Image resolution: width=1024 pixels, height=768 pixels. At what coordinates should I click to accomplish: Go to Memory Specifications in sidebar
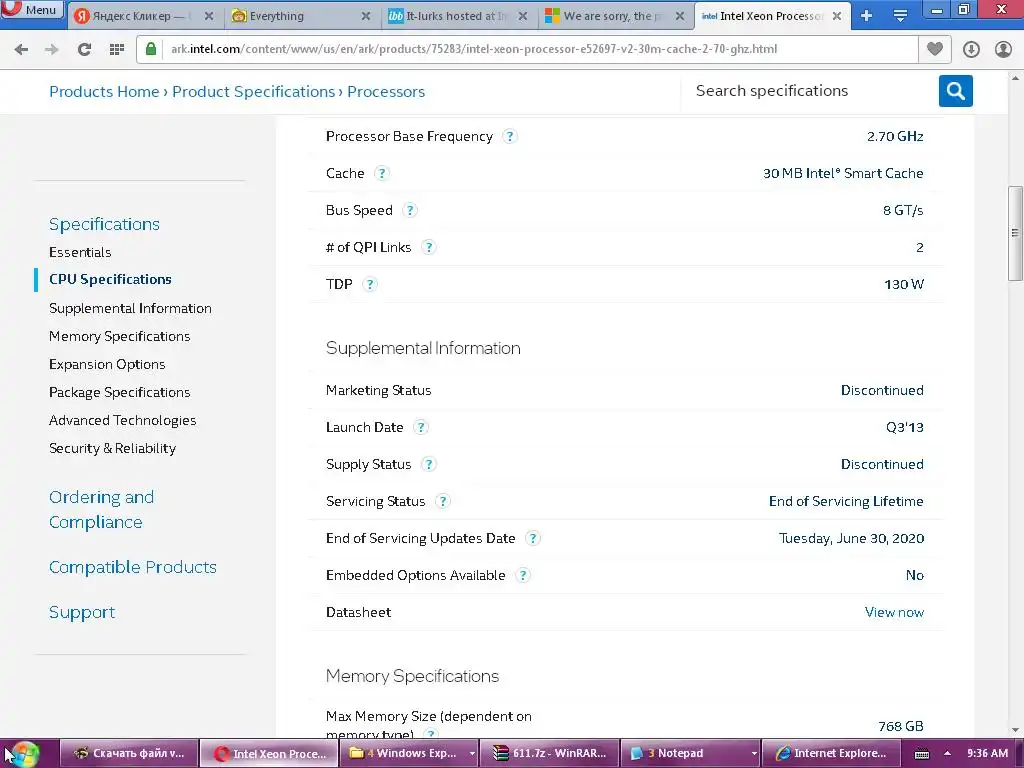(x=120, y=336)
